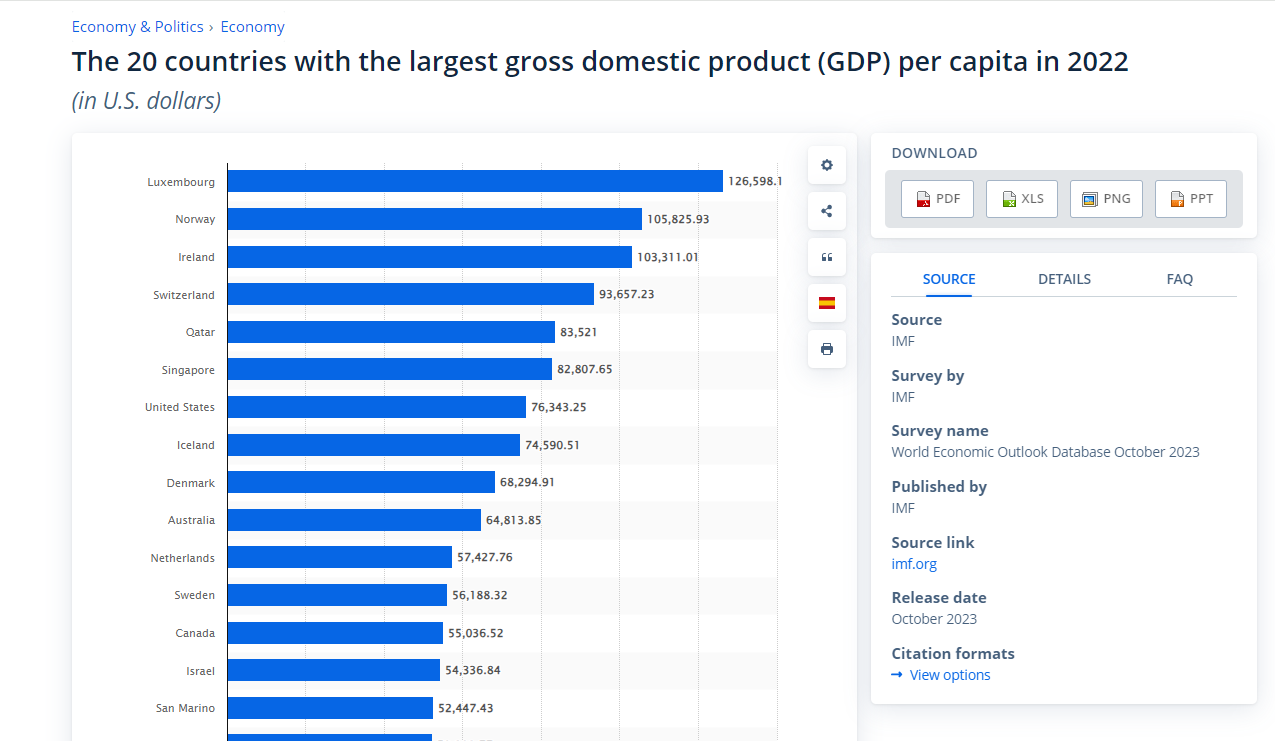Download the chart as PPT
The width and height of the screenshot is (1275, 741).
(x=1190, y=199)
